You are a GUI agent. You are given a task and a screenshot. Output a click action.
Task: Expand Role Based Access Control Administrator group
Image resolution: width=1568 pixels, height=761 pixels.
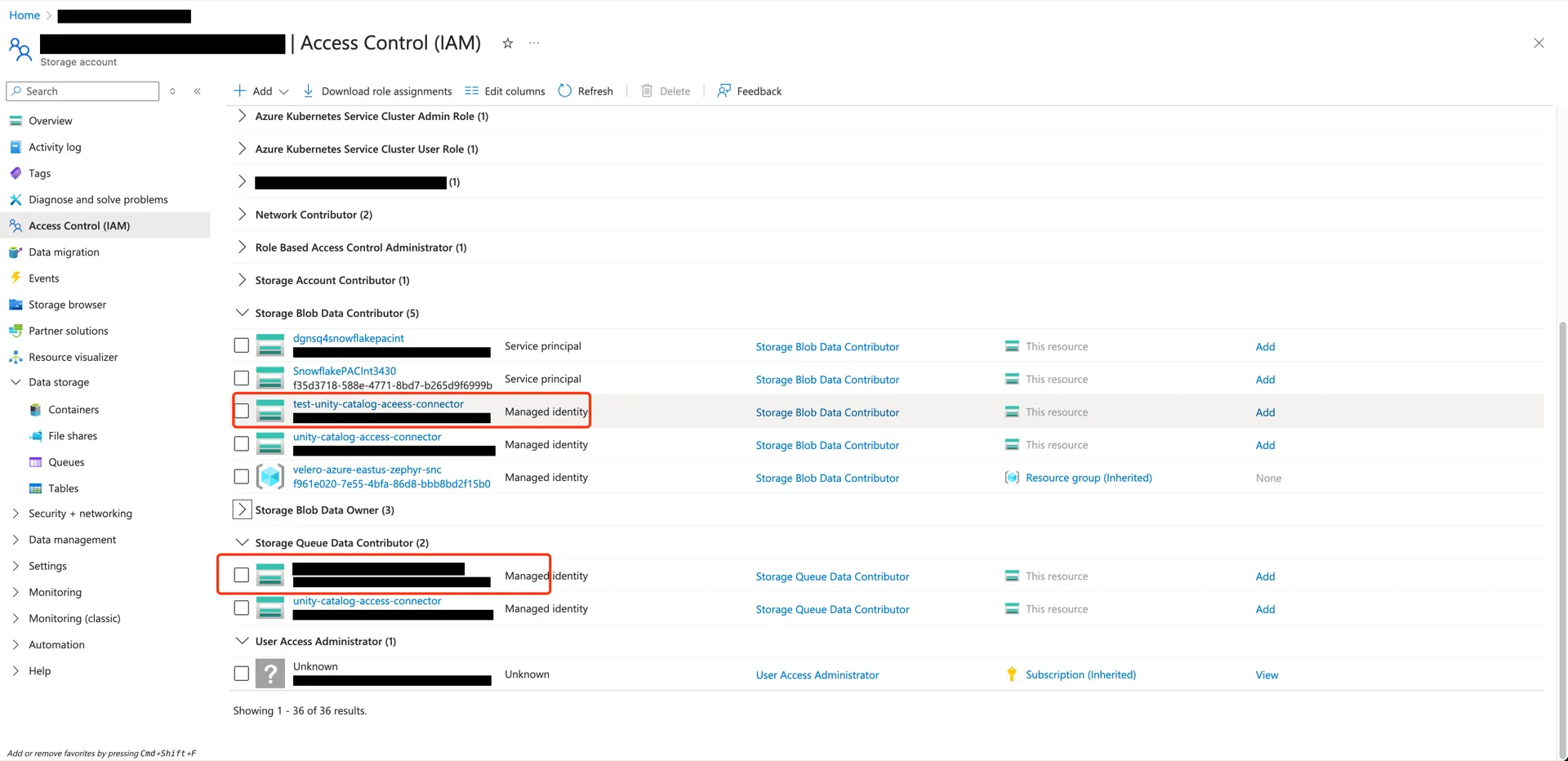coord(242,247)
